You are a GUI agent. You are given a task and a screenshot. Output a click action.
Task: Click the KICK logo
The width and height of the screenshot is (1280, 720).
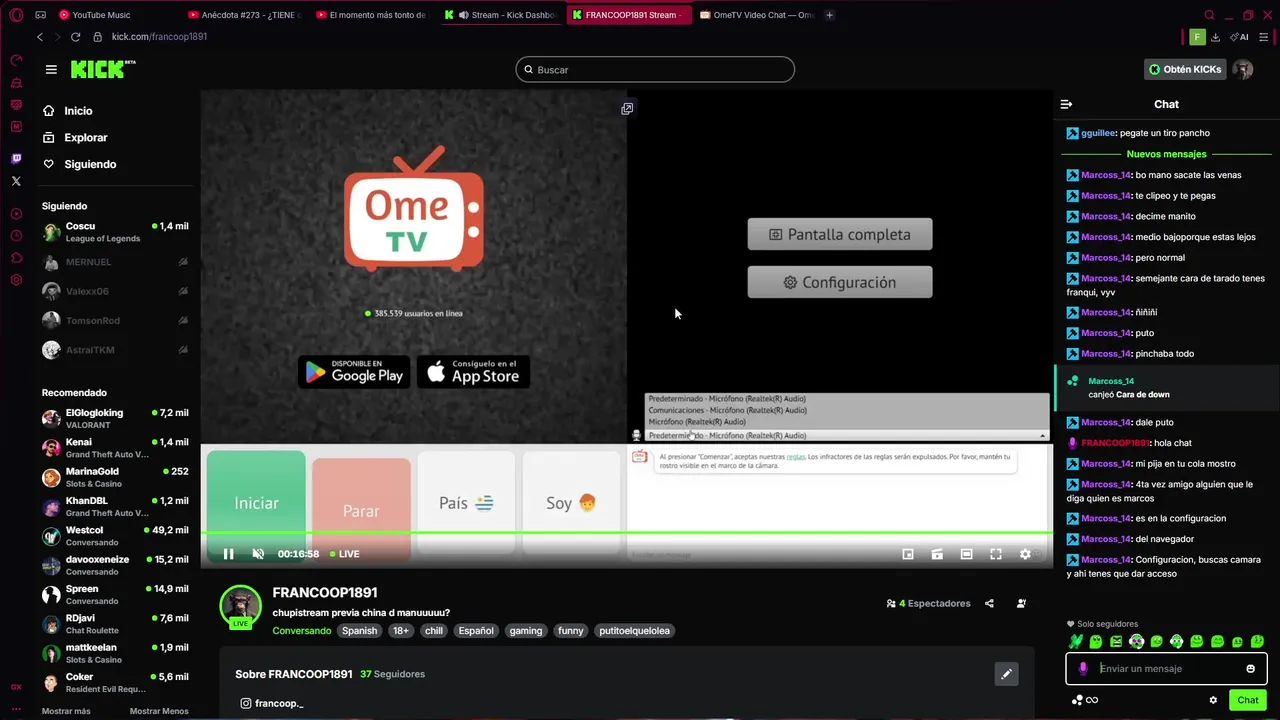pyautogui.click(x=102, y=69)
